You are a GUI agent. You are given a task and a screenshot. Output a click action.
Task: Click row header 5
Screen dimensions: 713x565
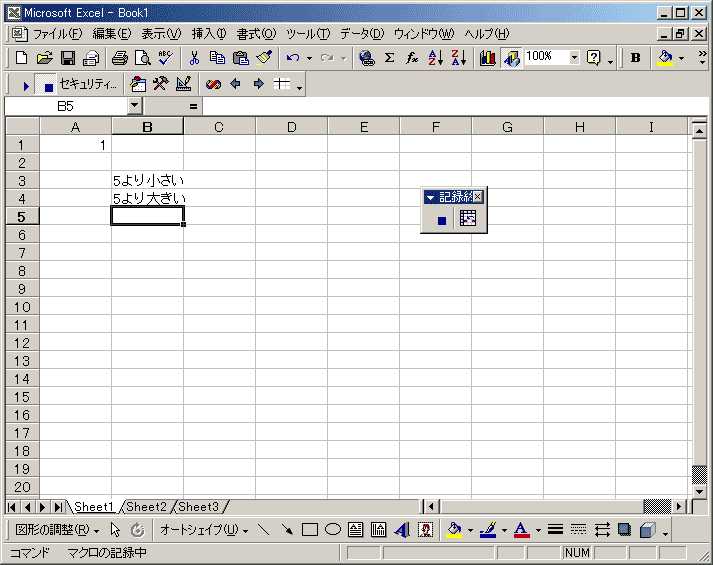pyautogui.click(x=22, y=217)
